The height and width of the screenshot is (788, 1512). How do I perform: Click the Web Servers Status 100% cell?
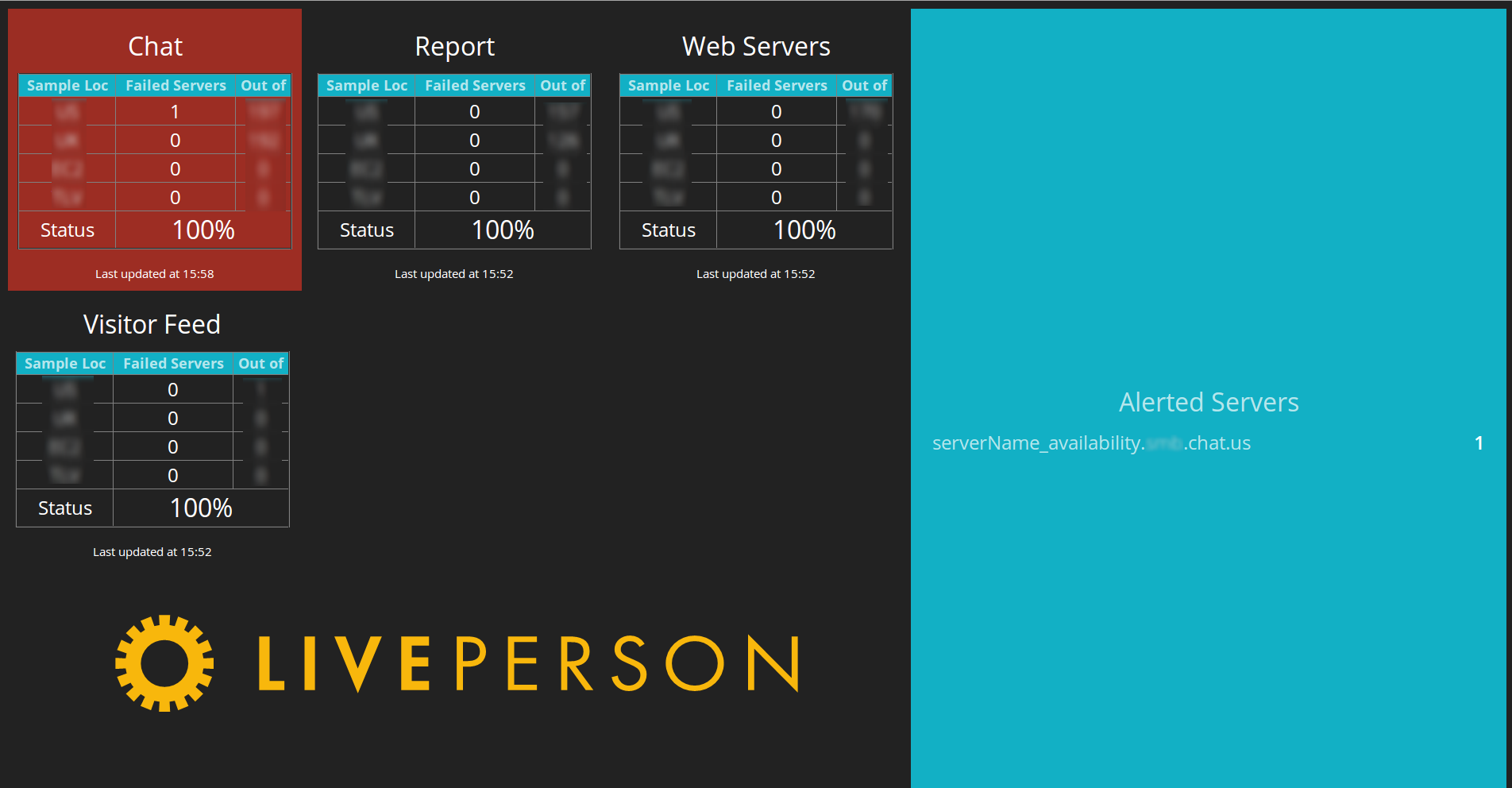804,230
